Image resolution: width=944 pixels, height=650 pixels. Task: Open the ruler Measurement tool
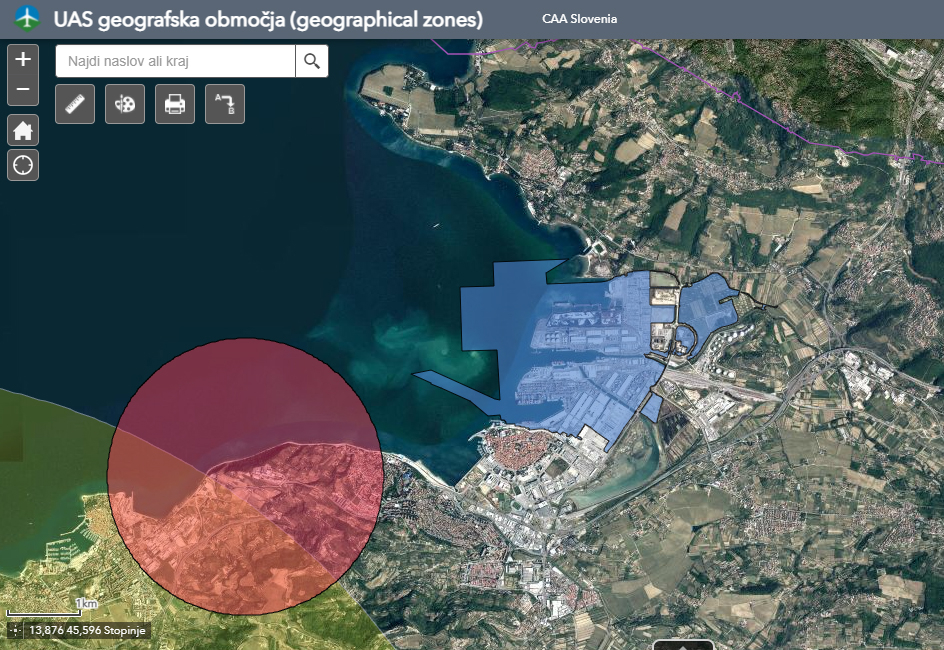click(75, 104)
